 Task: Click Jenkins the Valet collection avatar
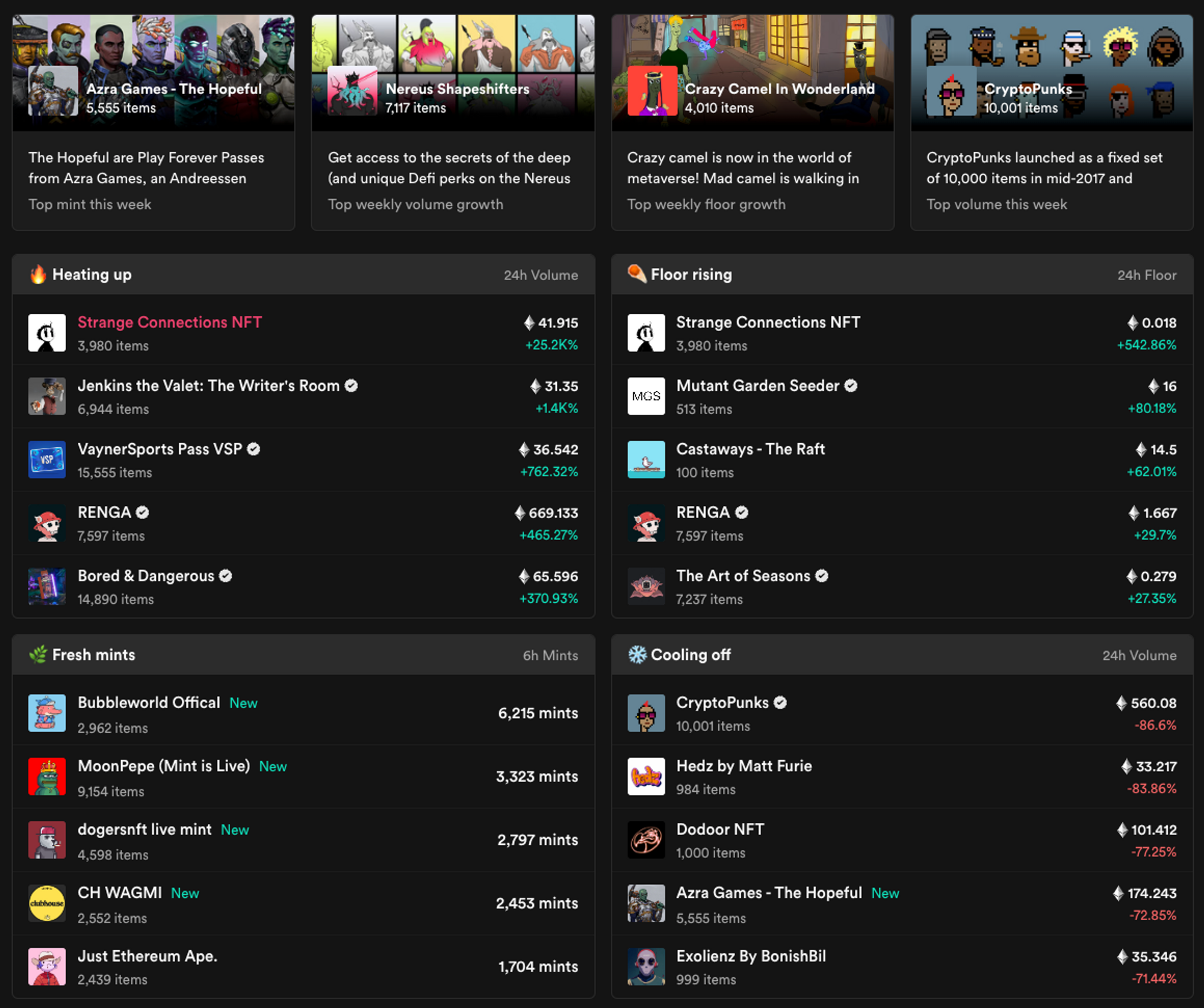(47, 396)
